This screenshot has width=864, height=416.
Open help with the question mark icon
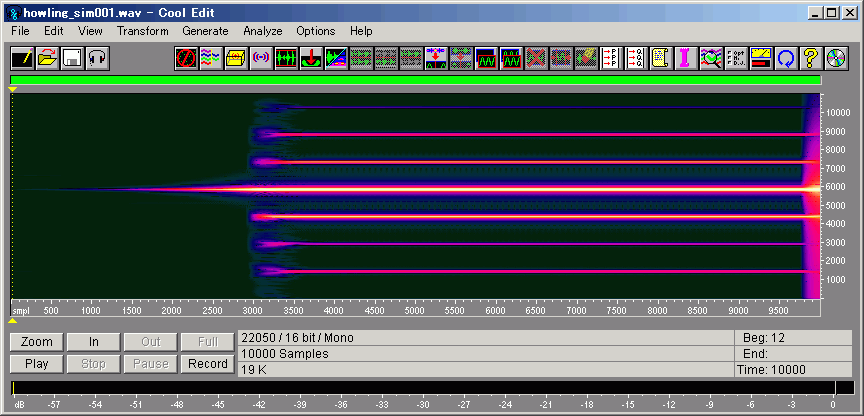tap(811, 58)
